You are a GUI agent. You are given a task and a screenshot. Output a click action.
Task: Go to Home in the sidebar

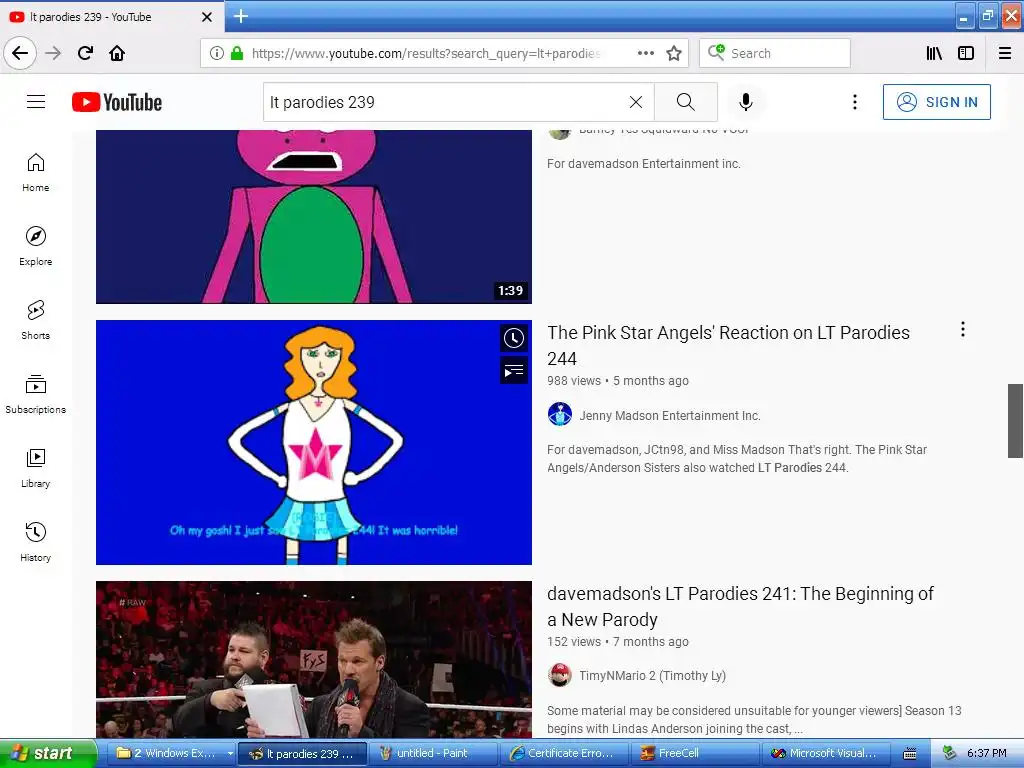click(x=35, y=172)
